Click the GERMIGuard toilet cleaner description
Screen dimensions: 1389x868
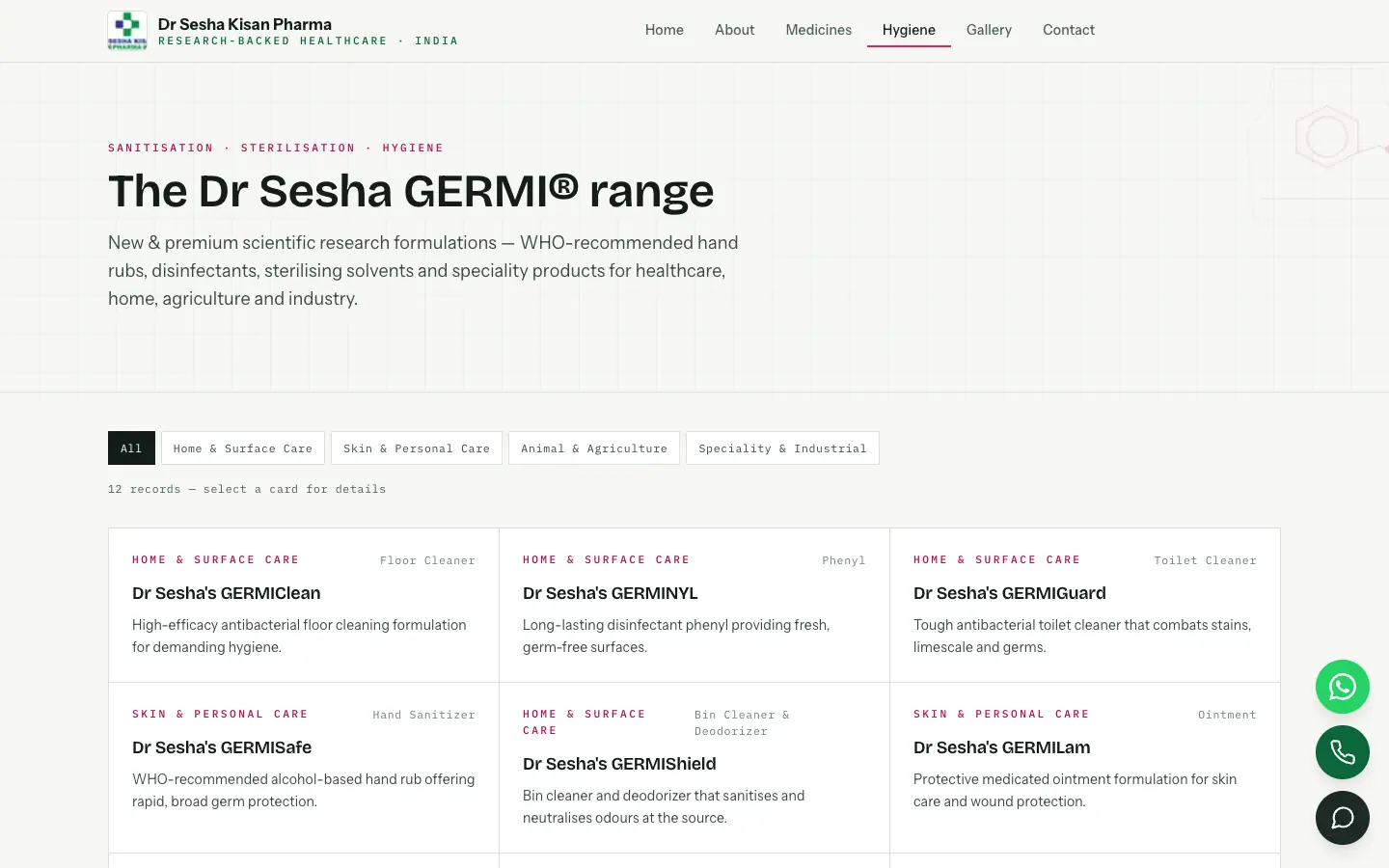point(1082,636)
